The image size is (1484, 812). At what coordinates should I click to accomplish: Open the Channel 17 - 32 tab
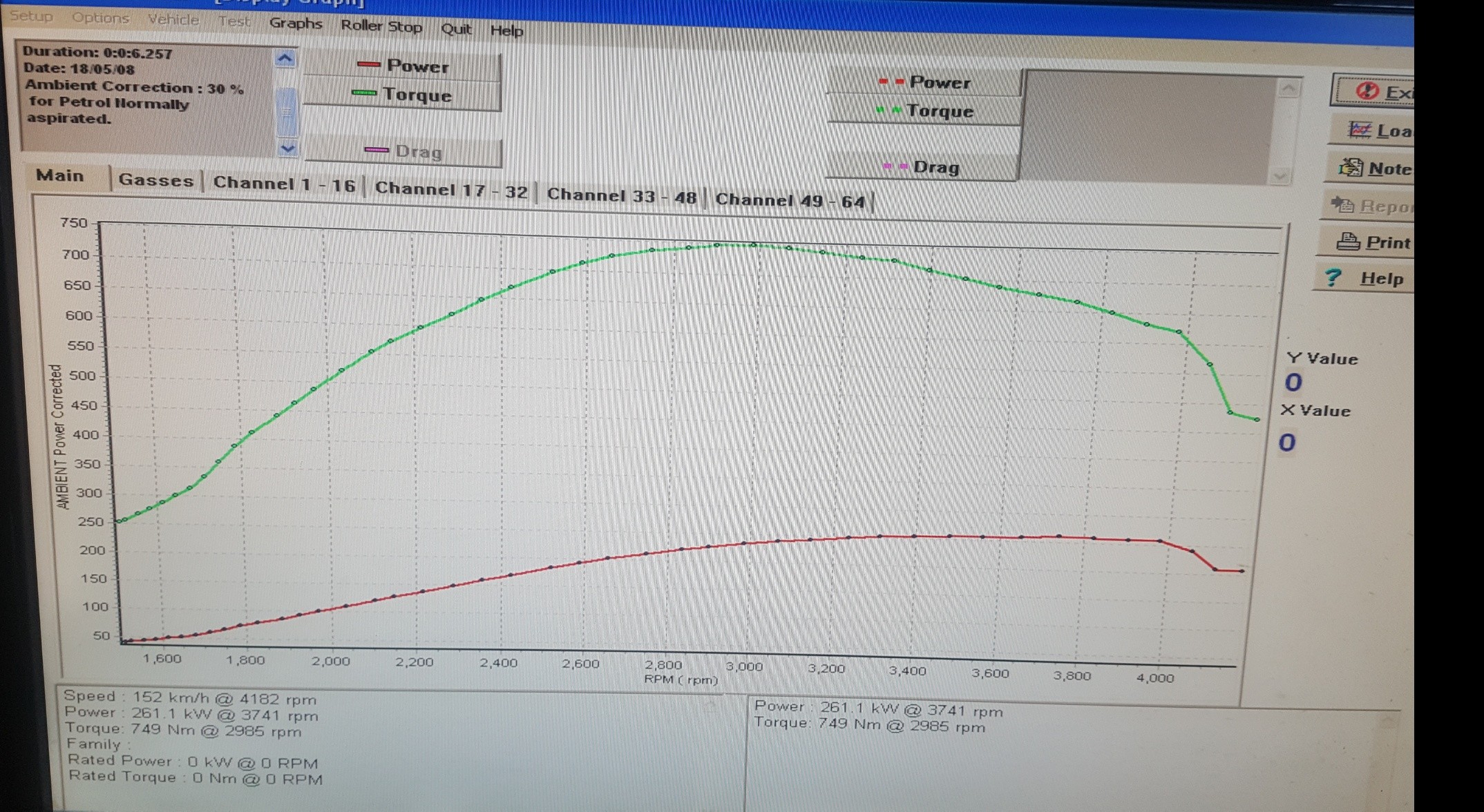tap(450, 190)
